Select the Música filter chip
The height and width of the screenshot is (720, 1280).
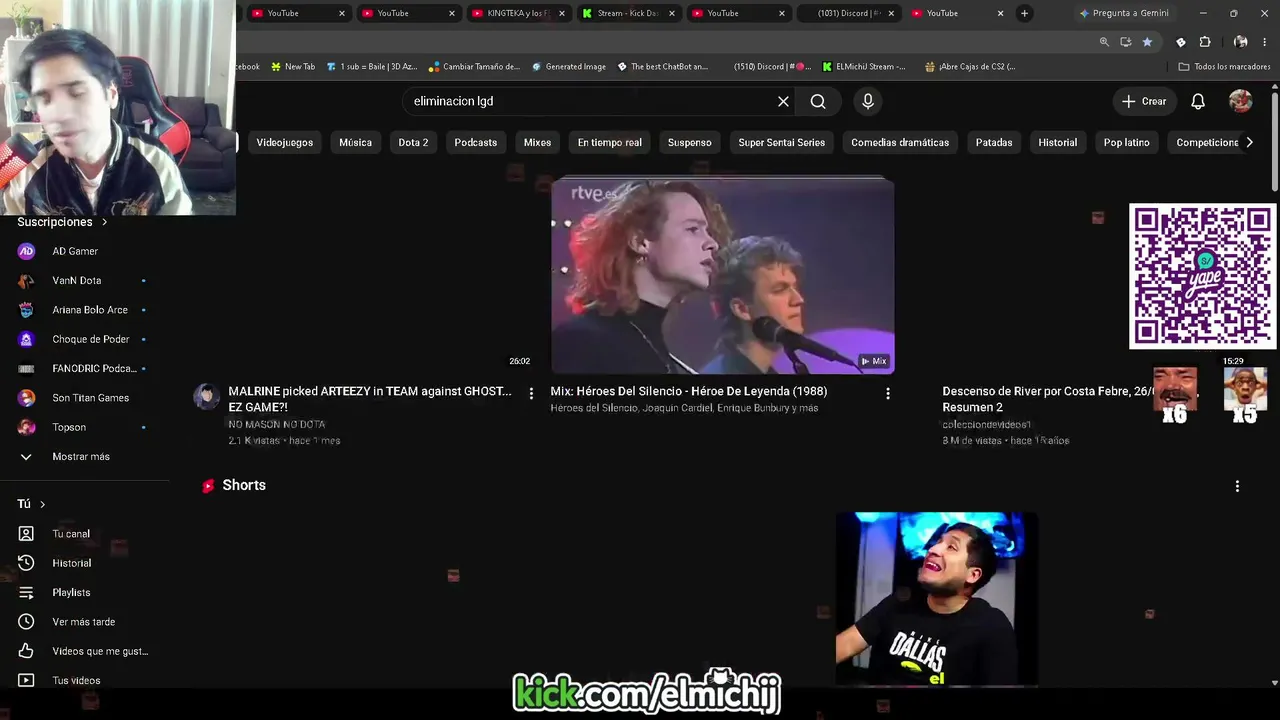(355, 142)
